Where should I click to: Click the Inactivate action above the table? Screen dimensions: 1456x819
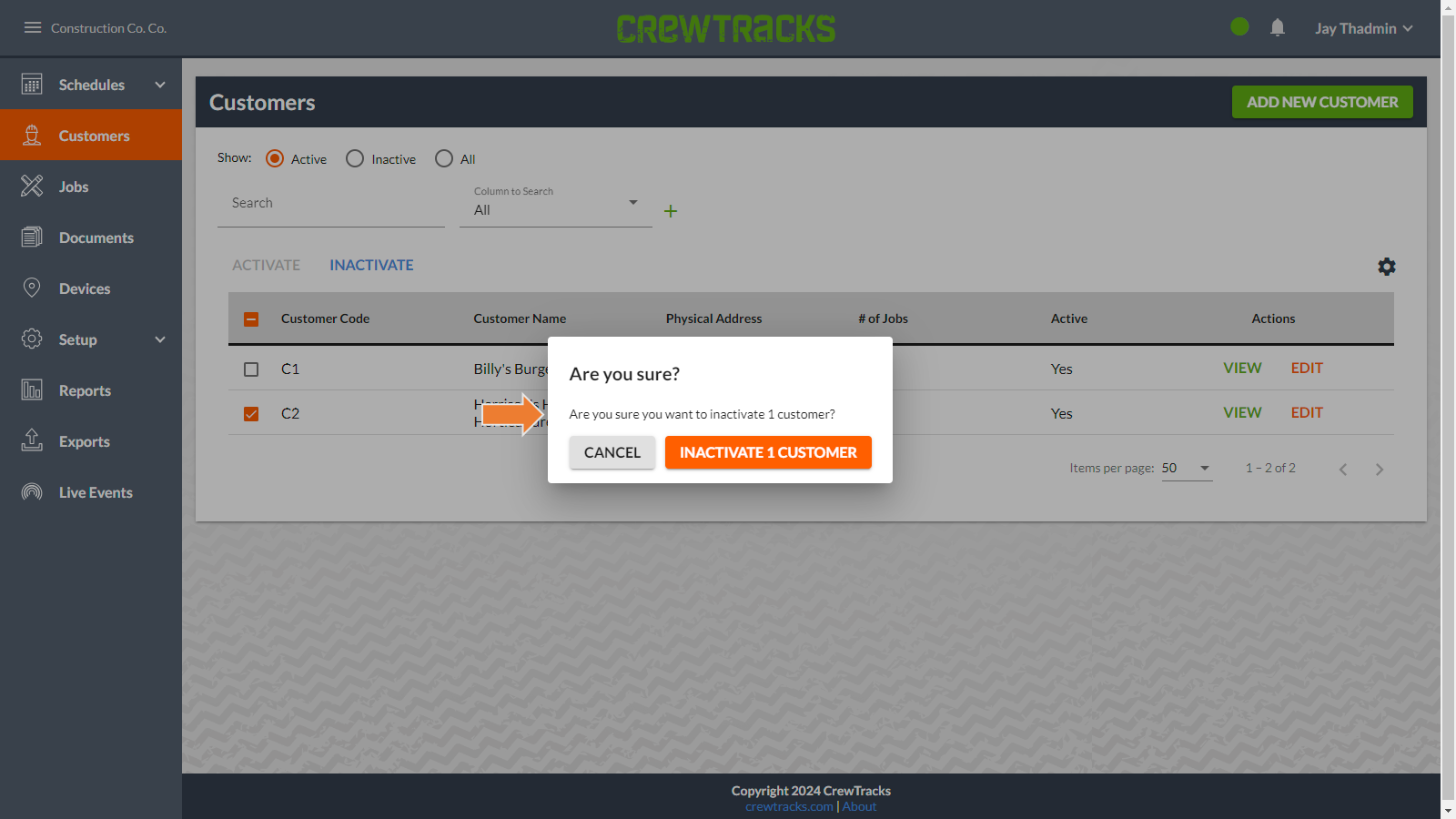[371, 265]
